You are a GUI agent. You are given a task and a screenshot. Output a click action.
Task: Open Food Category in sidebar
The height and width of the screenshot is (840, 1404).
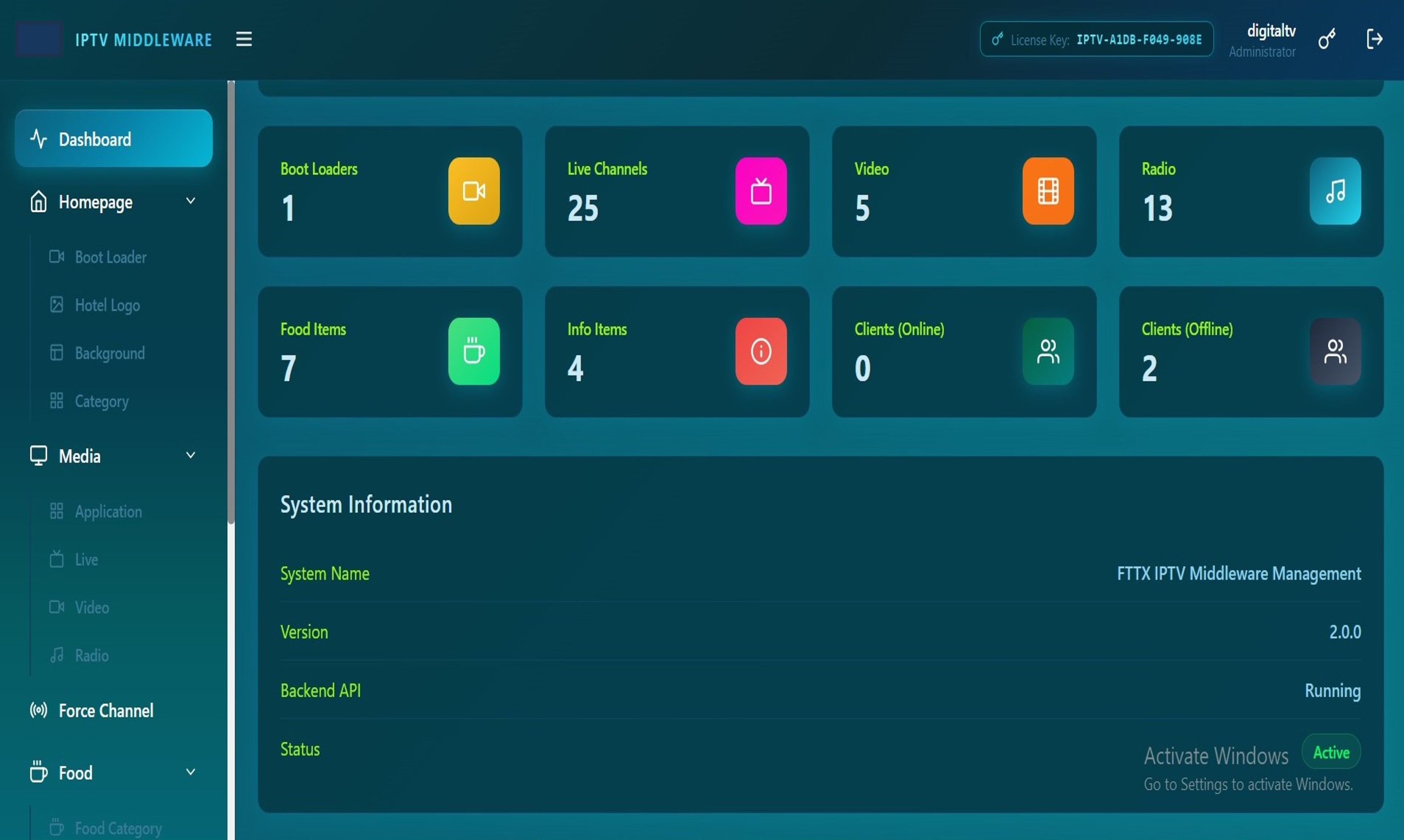coord(118,828)
